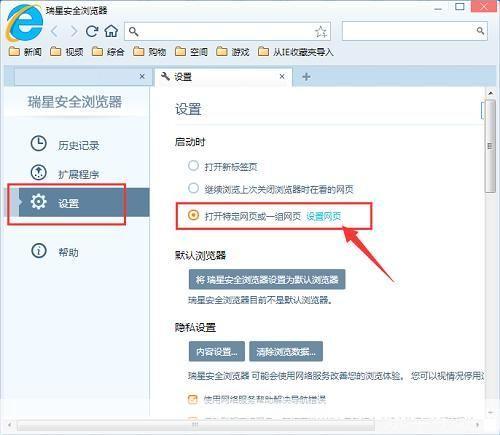This screenshot has height=435, width=500.
Task: Reload the page with refresh icon
Action: tap(92, 31)
